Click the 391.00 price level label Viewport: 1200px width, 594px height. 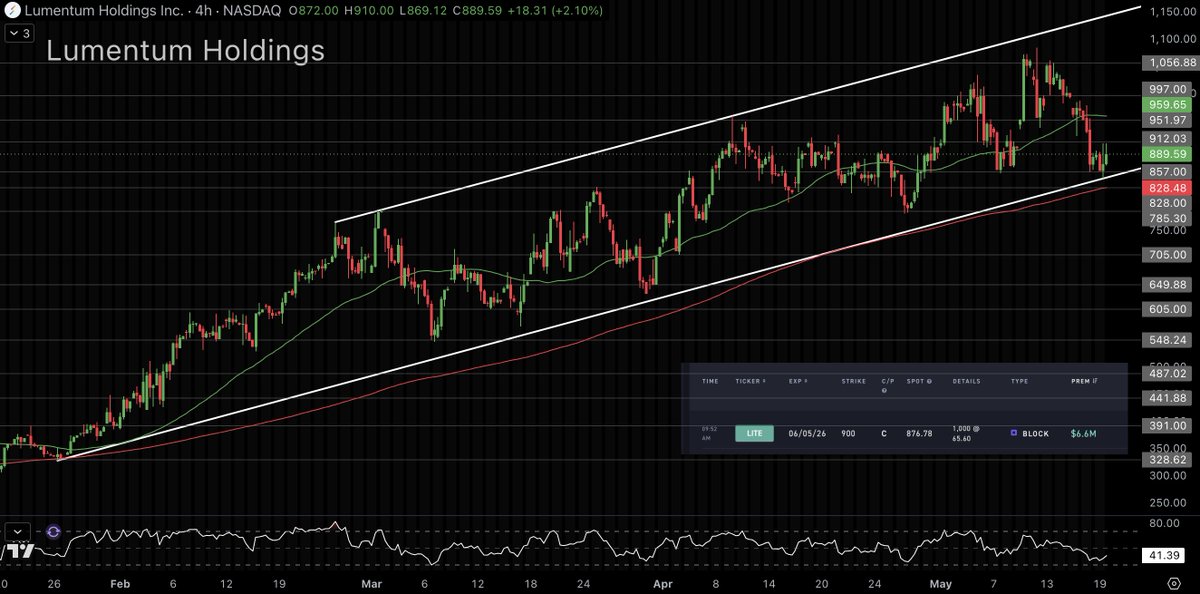click(1167, 426)
